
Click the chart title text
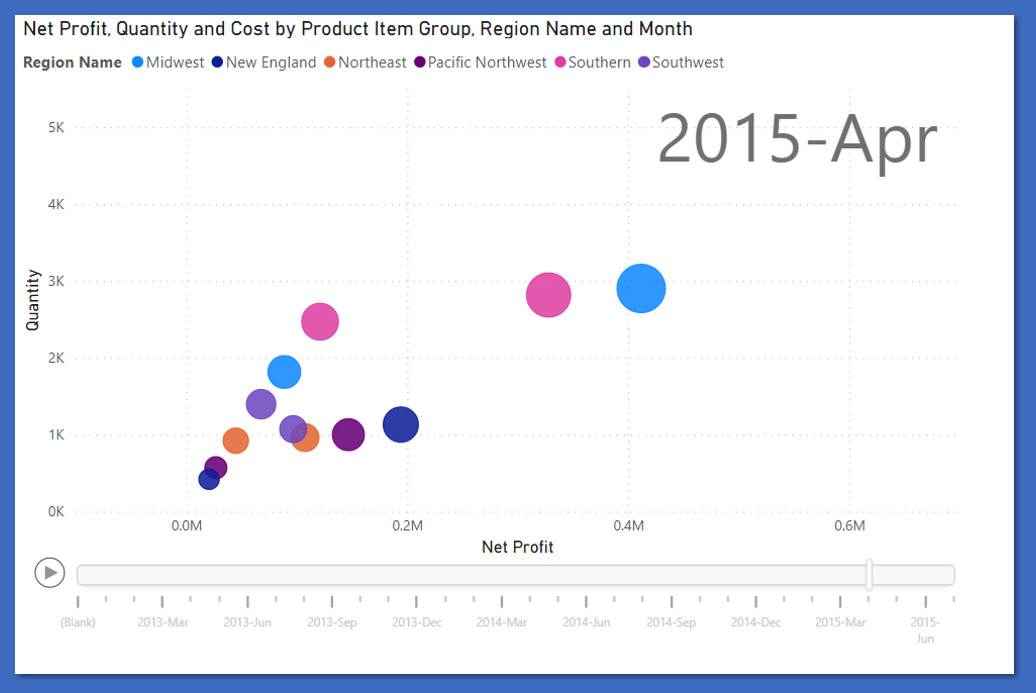tap(357, 30)
